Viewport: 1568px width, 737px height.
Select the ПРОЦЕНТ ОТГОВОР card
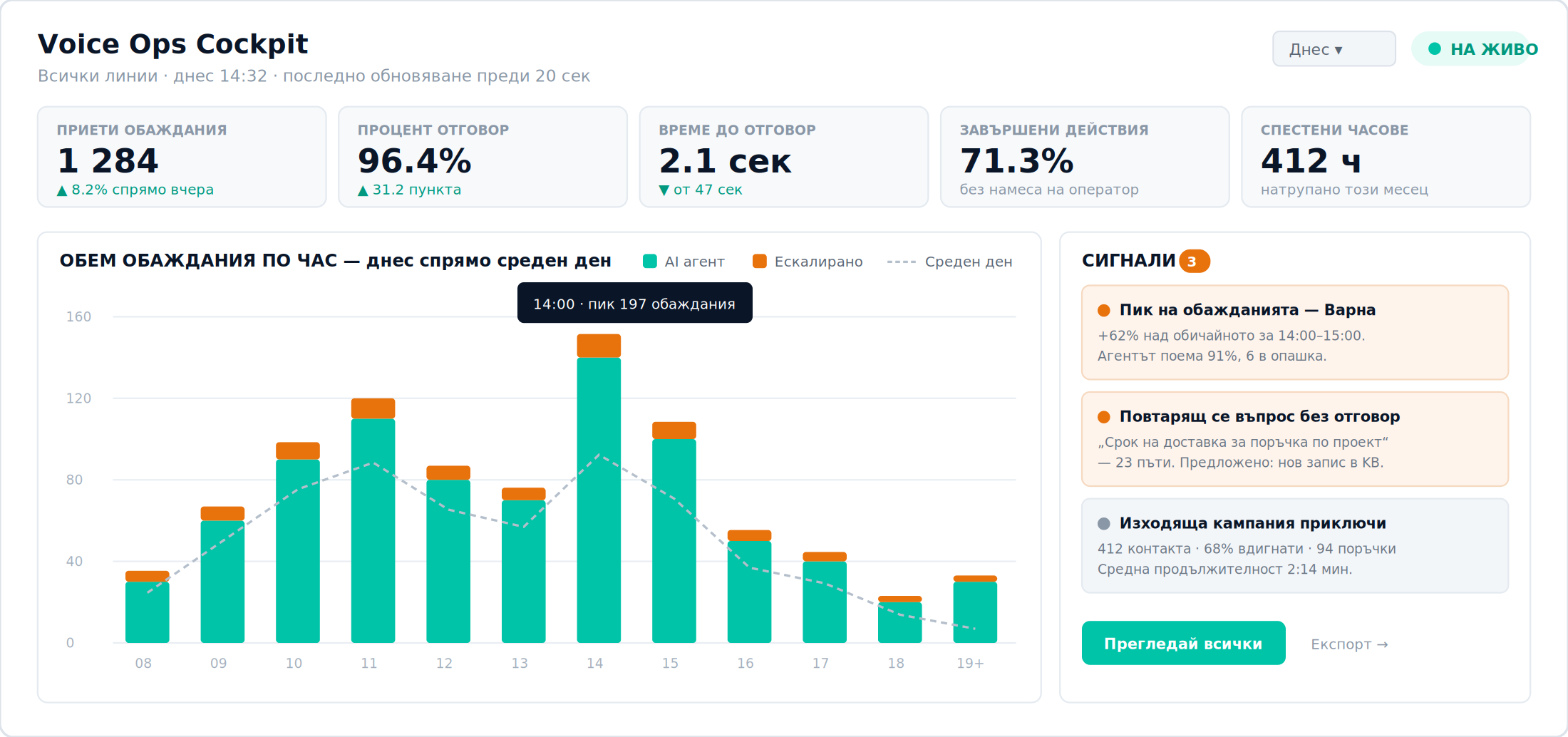483,157
